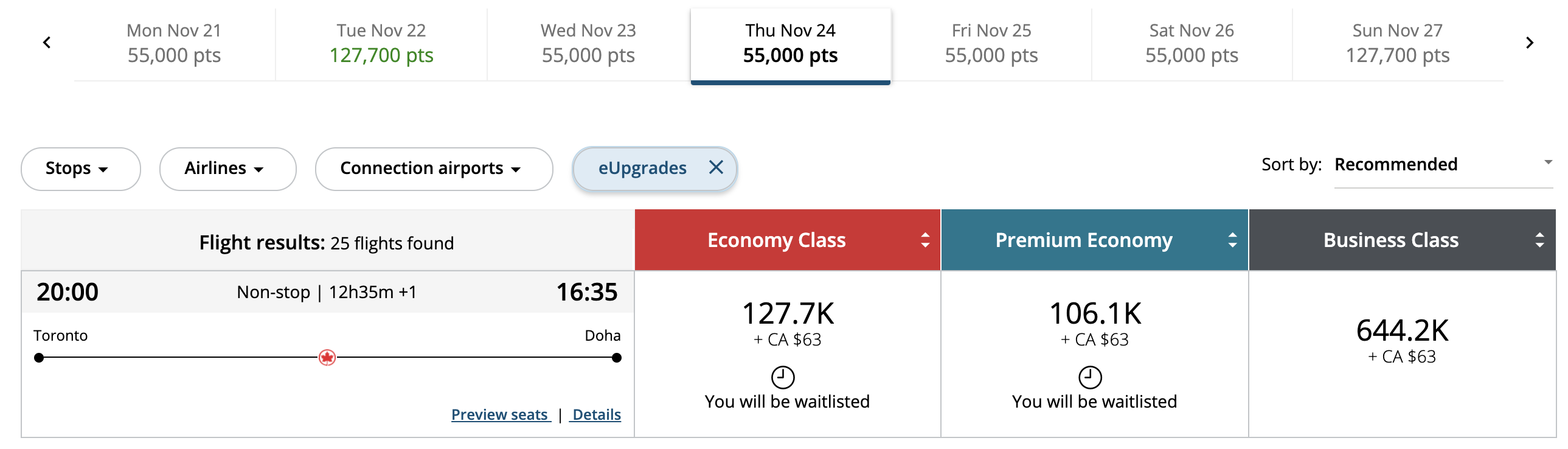Open the Sort by Recommended dropdown
The height and width of the screenshot is (449, 1568).
pos(1442,164)
